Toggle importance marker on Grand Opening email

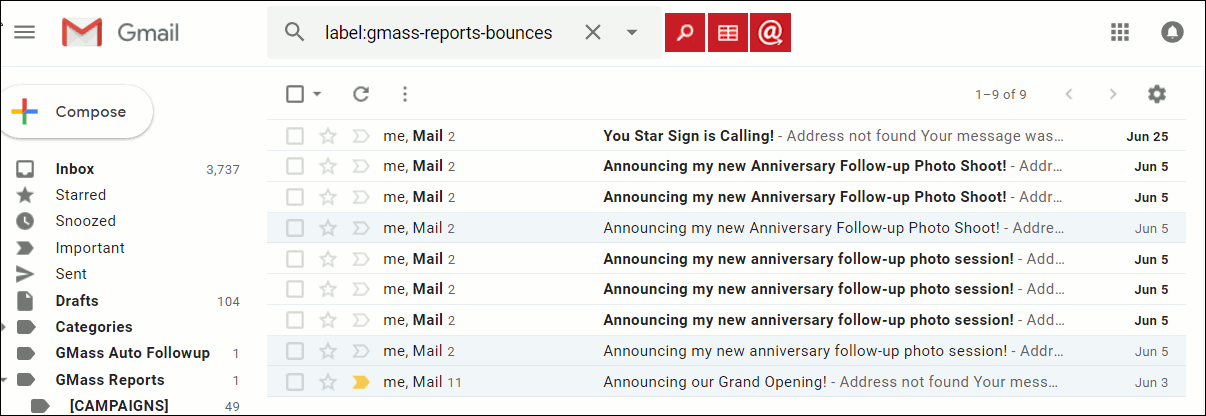pyautogui.click(x=361, y=382)
